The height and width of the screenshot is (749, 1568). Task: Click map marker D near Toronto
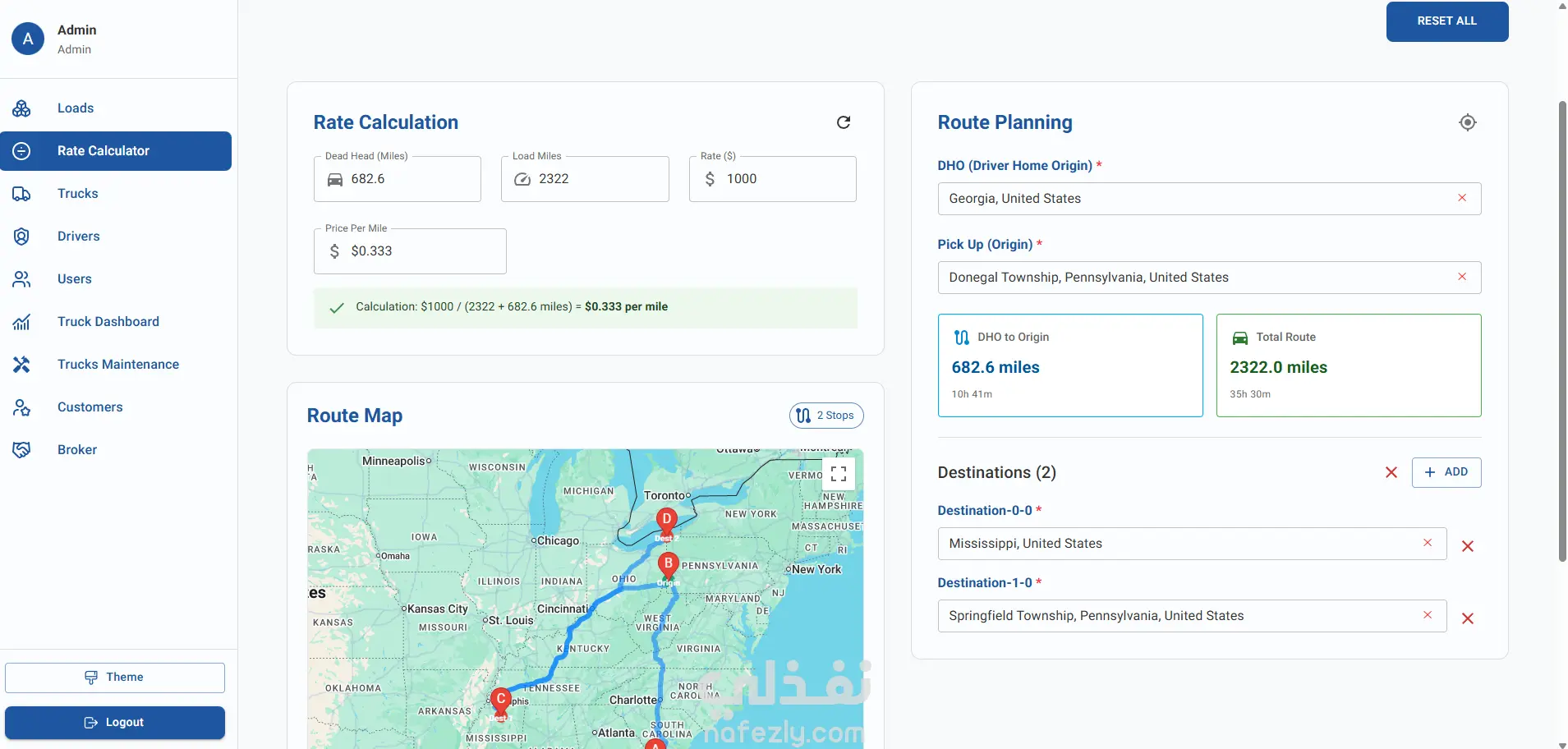click(666, 520)
